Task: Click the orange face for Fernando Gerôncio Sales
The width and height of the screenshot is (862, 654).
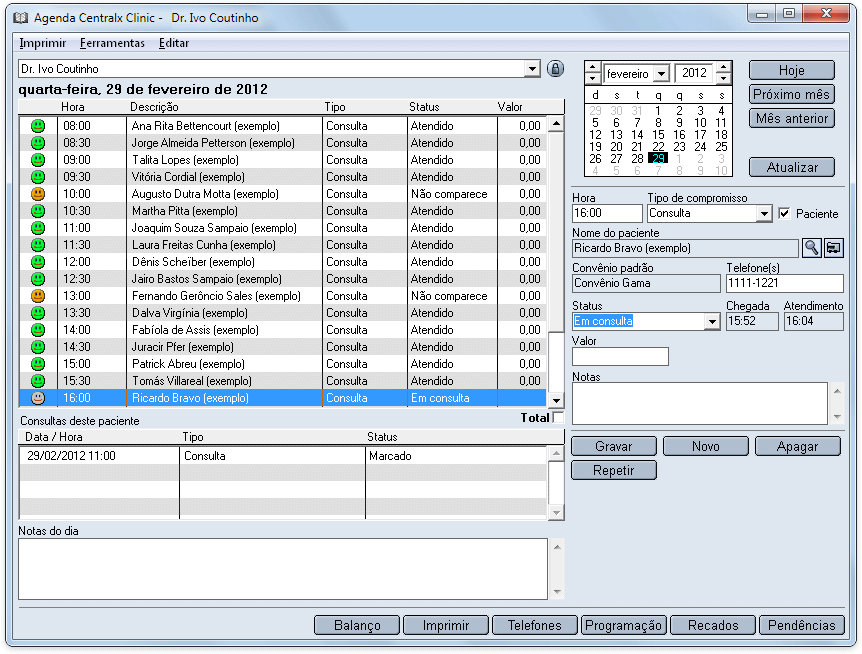Action: pyautogui.click(x=37, y=296)
